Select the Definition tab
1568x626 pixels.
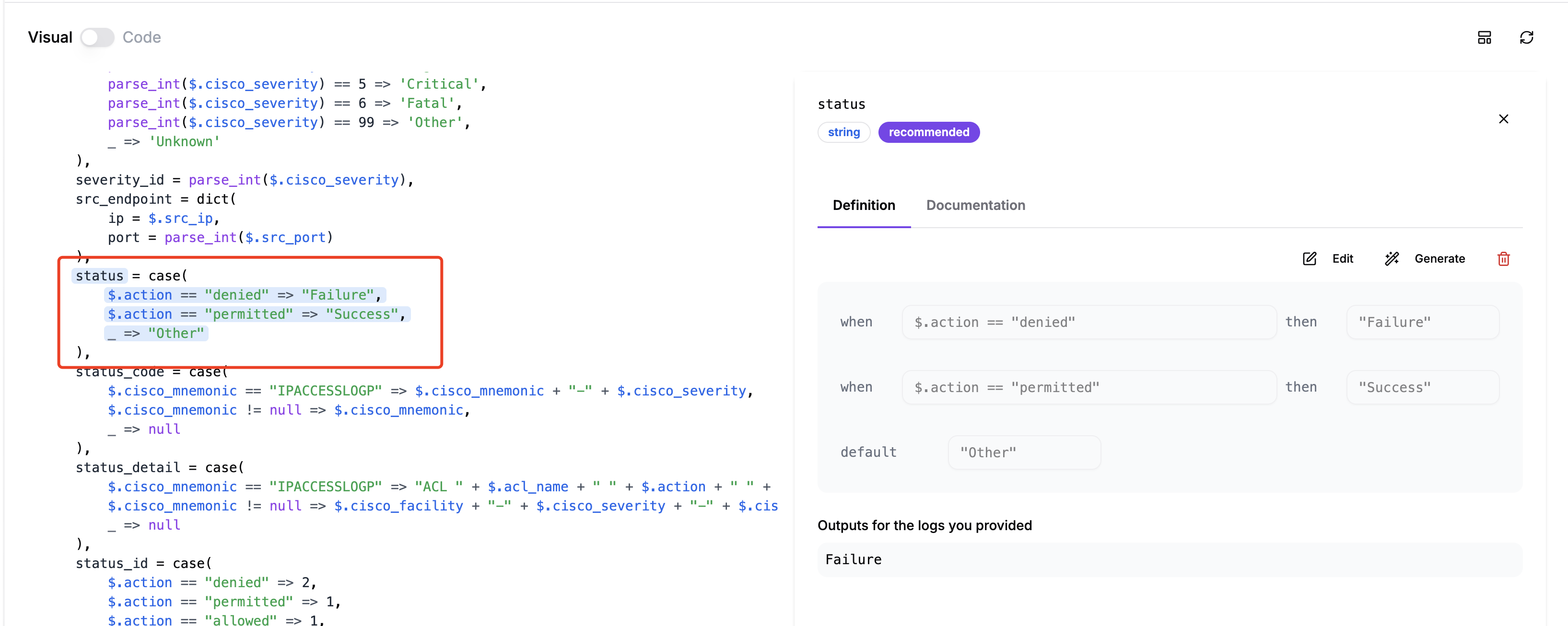pos(863,206)
